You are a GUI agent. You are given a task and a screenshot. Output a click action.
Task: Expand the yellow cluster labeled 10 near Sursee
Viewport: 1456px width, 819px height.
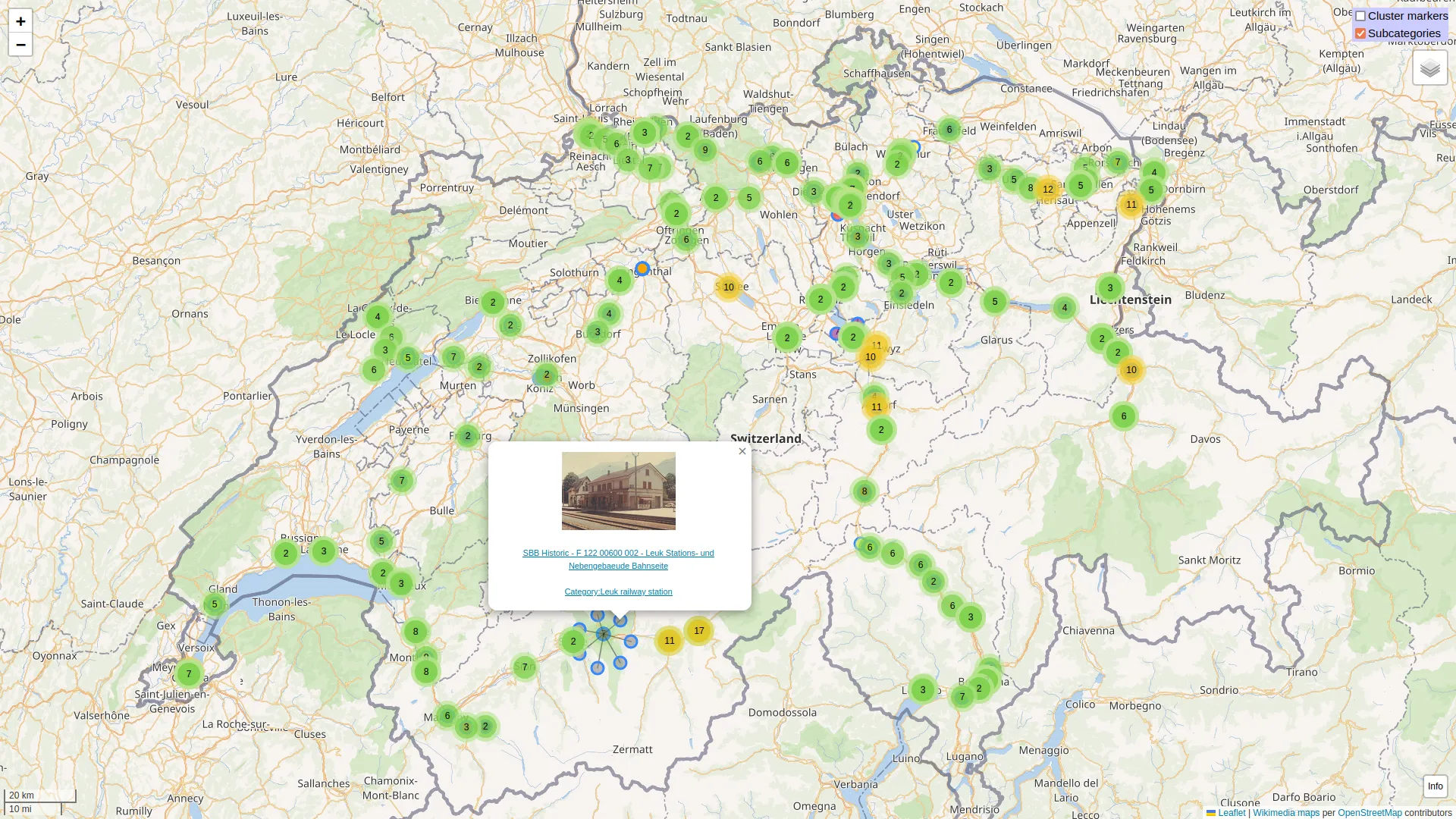[728, 287]
